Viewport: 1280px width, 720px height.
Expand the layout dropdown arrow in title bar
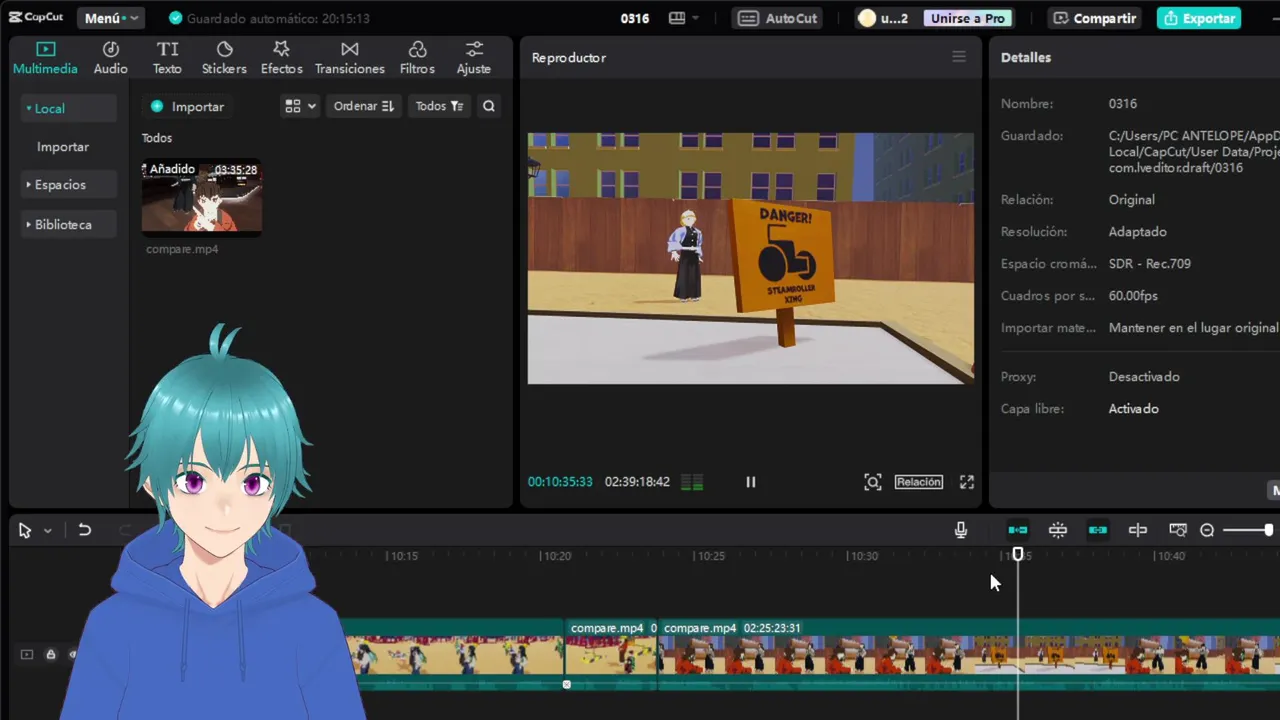coord(696,18)
